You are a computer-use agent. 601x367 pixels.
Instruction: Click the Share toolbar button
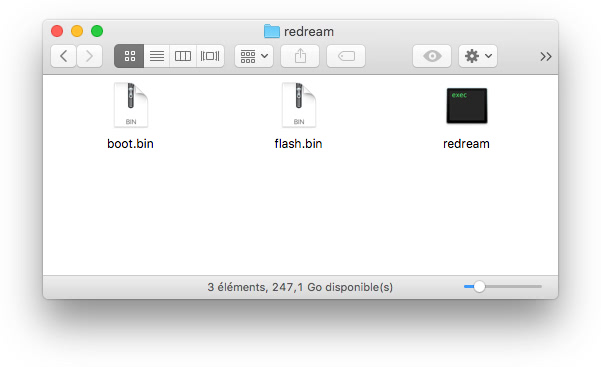point(300,56)
